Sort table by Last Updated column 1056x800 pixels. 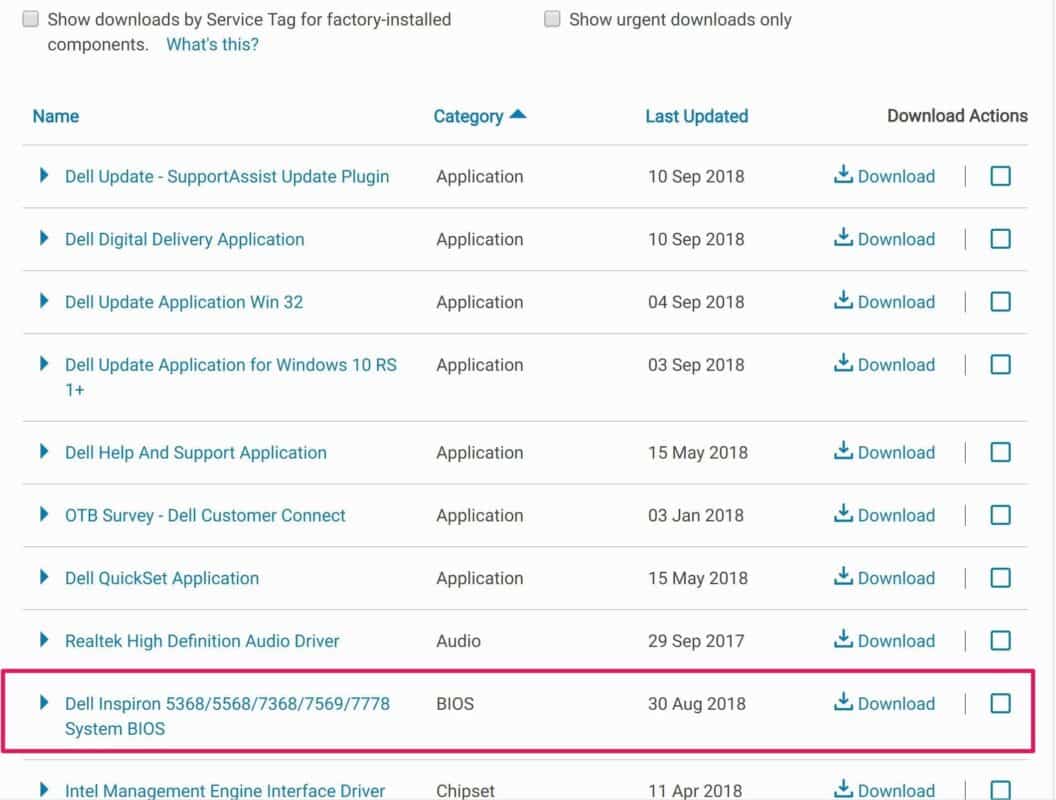coord(696,116)
